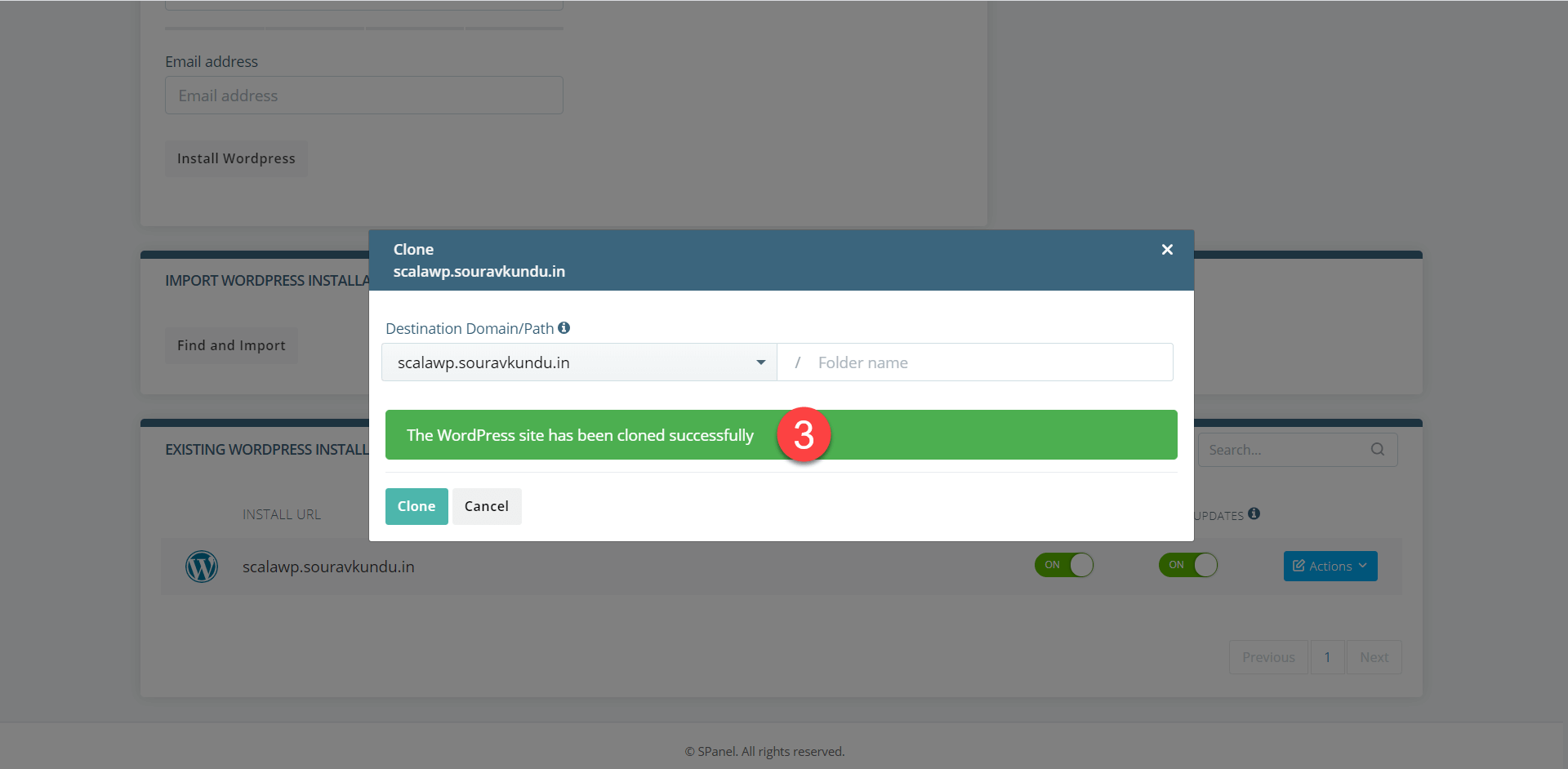Viewport: 1568px width, 769px height.
Task: Toggle the first ON switch for scalawp.souravkundu.in
Action: click(1064, 565)
